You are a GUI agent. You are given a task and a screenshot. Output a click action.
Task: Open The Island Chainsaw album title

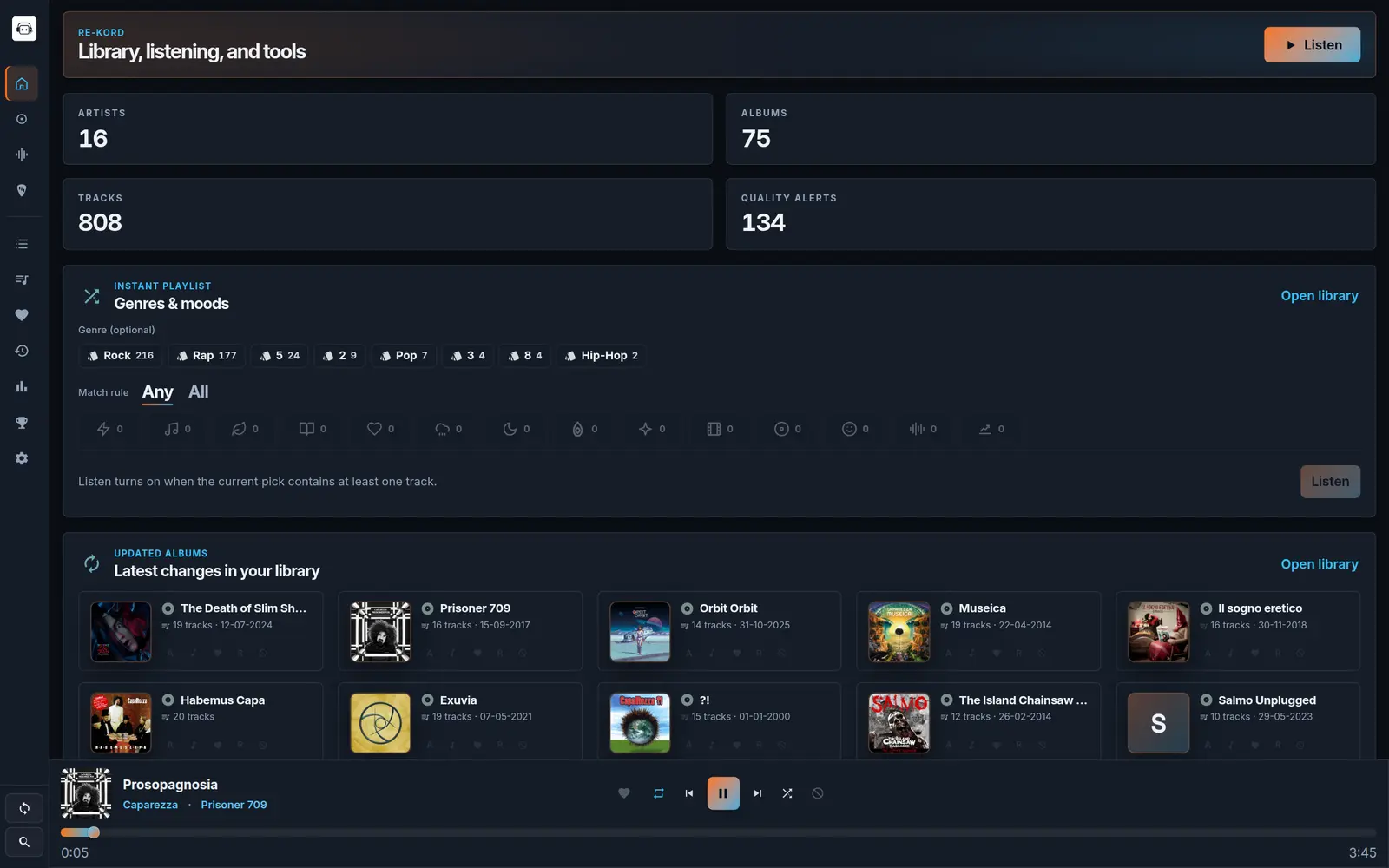(1023, 700)
